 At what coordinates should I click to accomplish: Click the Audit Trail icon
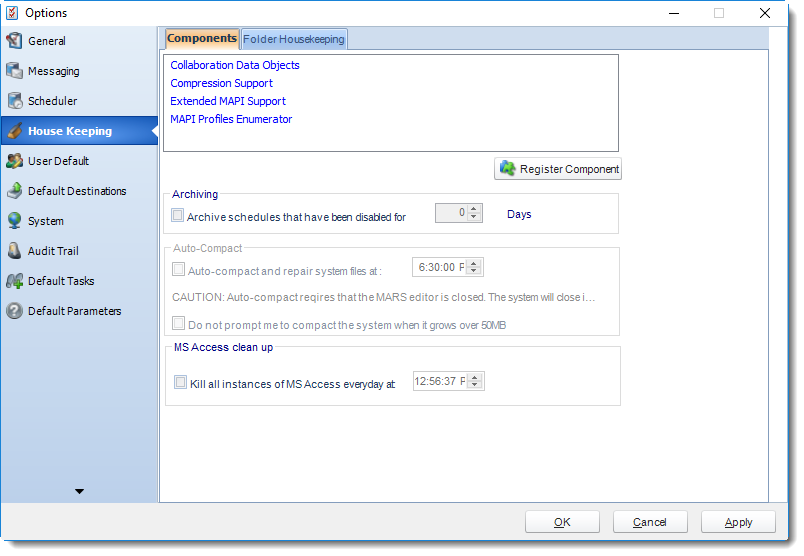tap(14, 251)
